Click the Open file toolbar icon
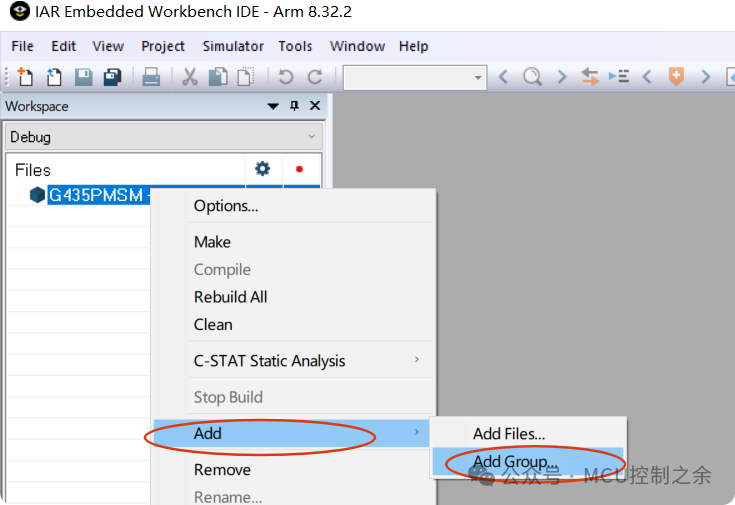735x505 pixels. tap(54, 77)
